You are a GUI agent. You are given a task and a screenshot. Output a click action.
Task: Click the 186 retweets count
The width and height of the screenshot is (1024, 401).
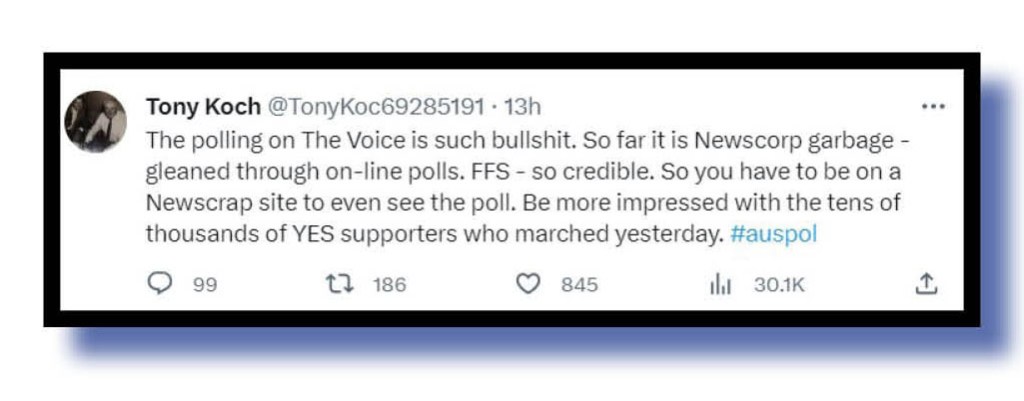(389, 285)
